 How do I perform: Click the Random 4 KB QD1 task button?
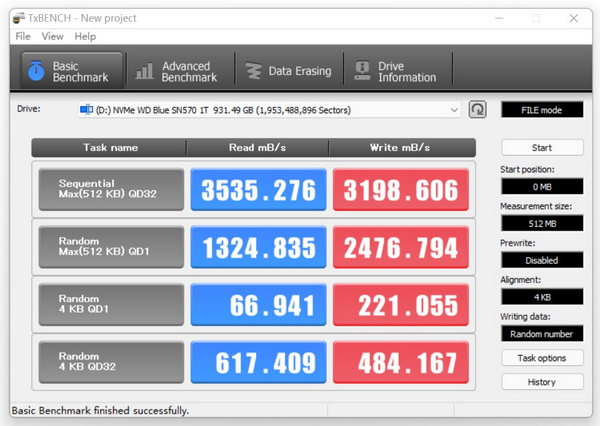pos(111,304)
